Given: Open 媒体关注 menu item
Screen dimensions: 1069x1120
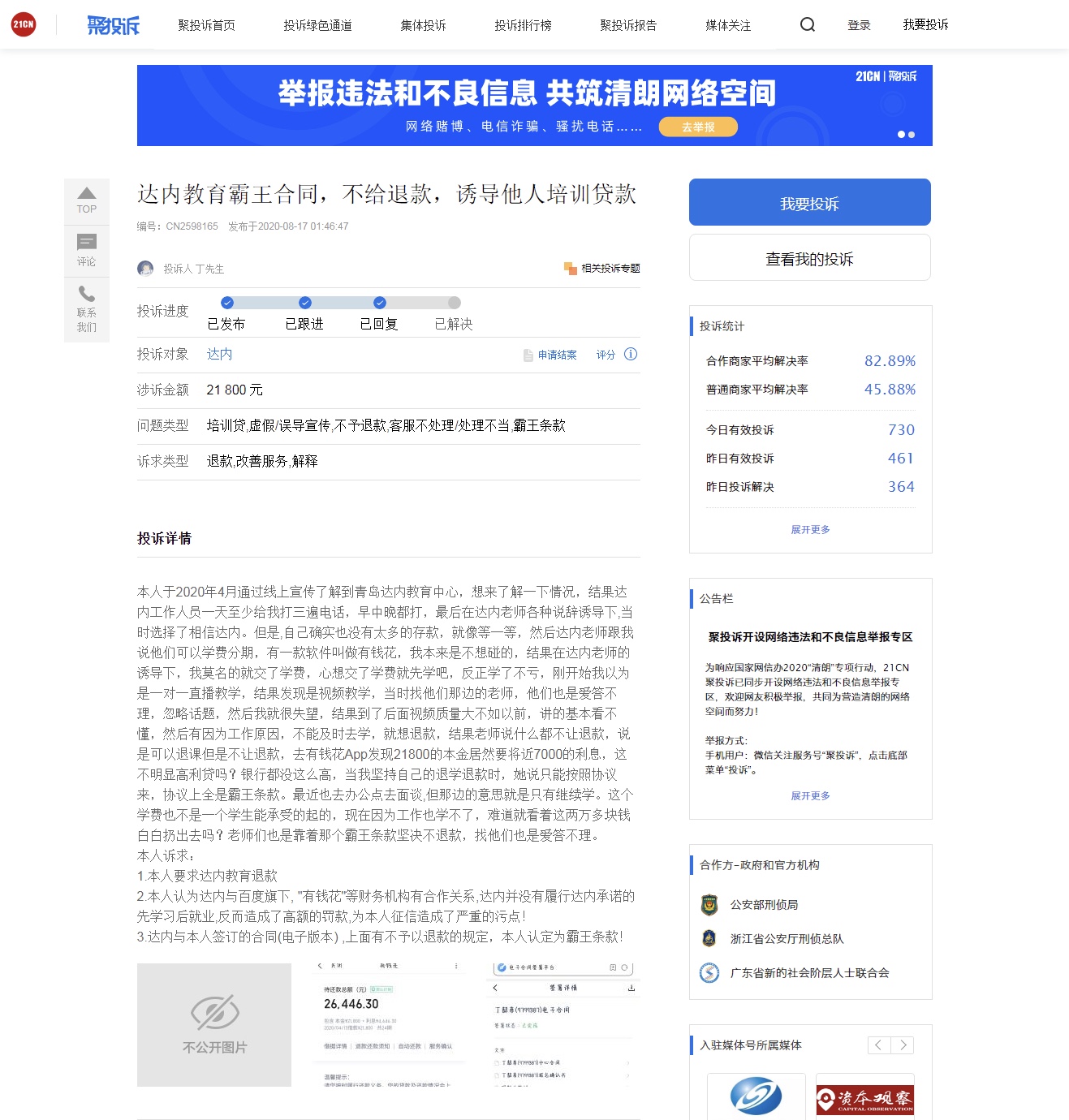Looking at the screenshot, I should [x=729, y=25].
